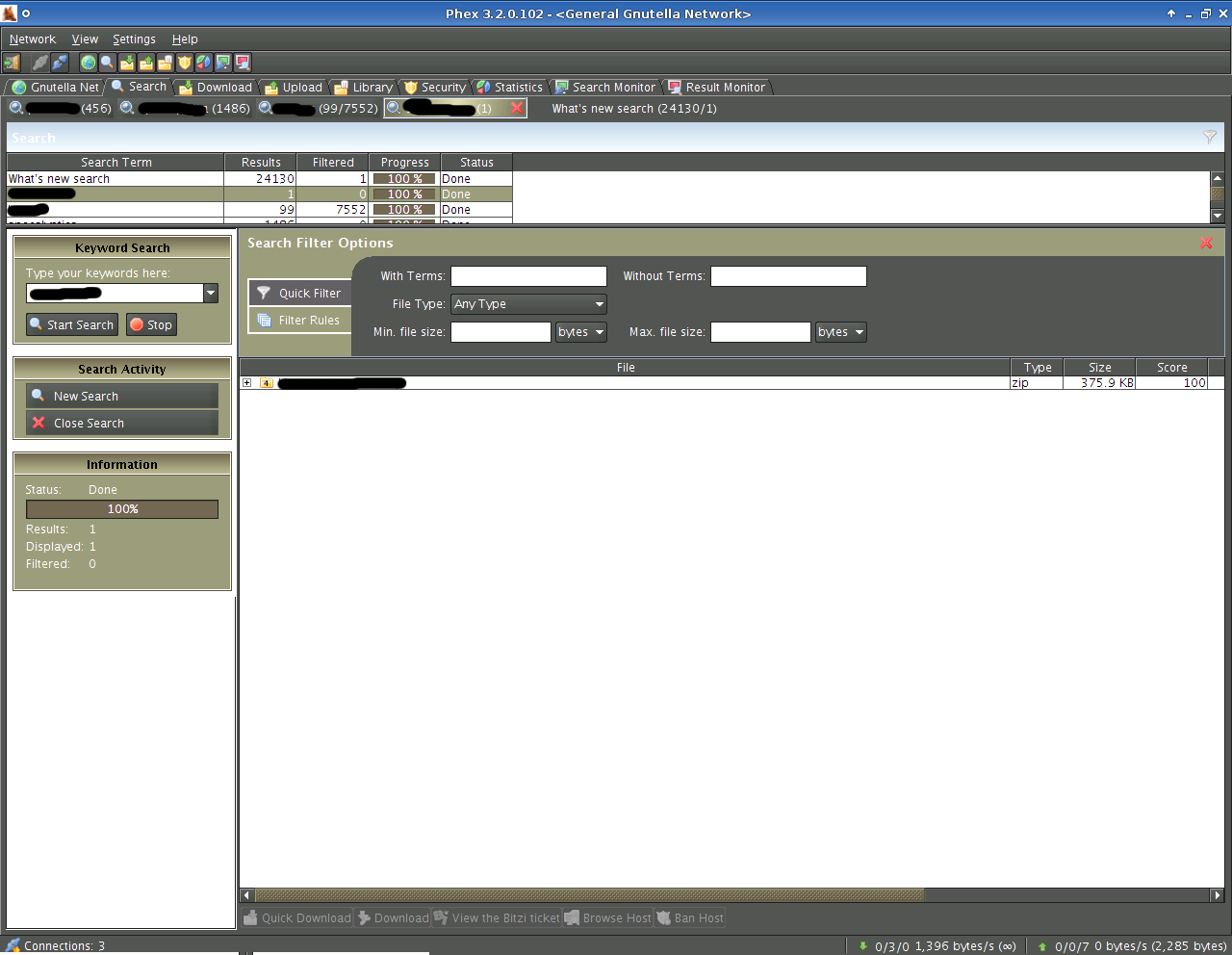This screenshot has width=1232, height=955.
Task: Click the progress bar in the What's new search row
Action: point(404,179)
